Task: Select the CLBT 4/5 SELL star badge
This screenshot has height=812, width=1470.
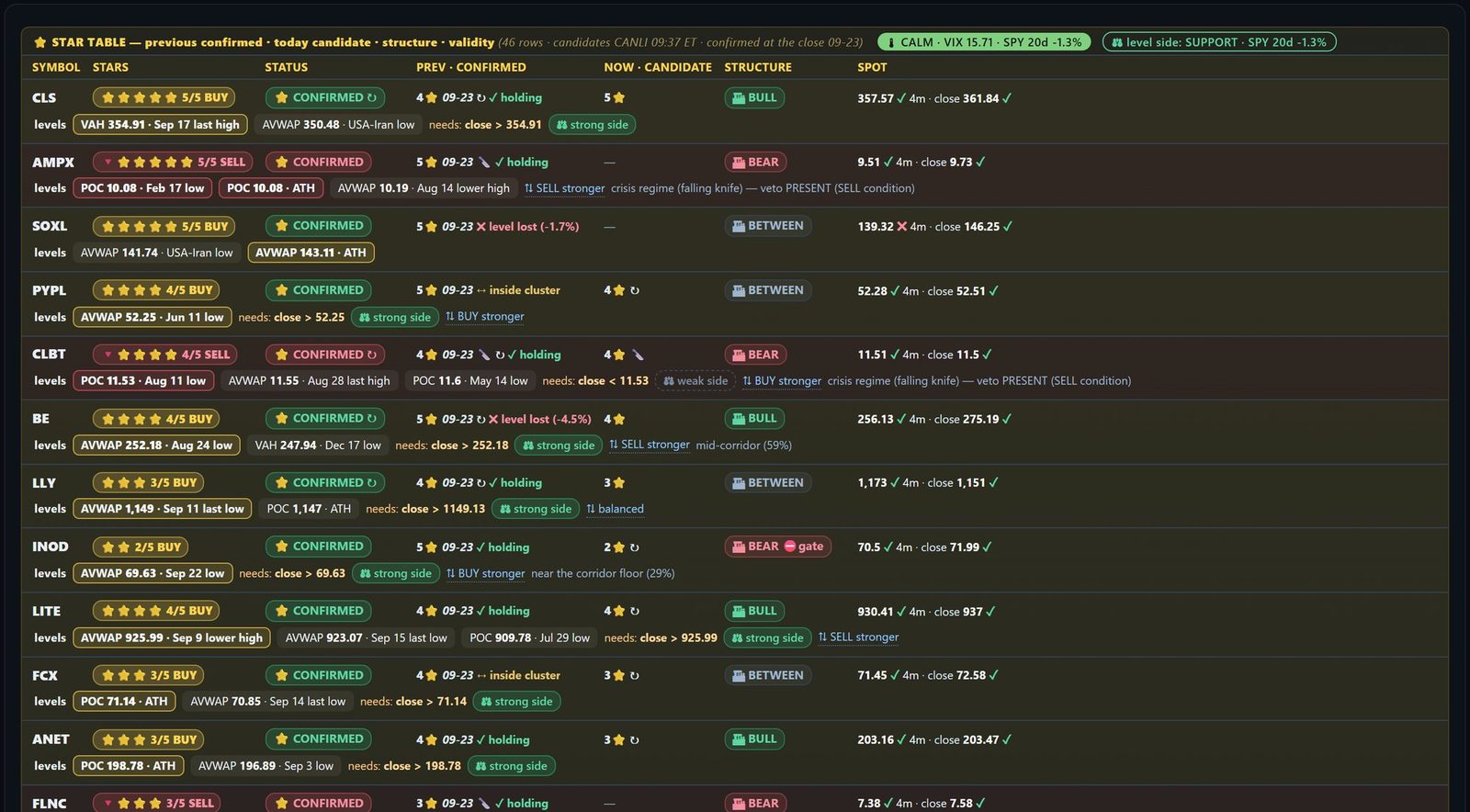Action: (165, 355)
